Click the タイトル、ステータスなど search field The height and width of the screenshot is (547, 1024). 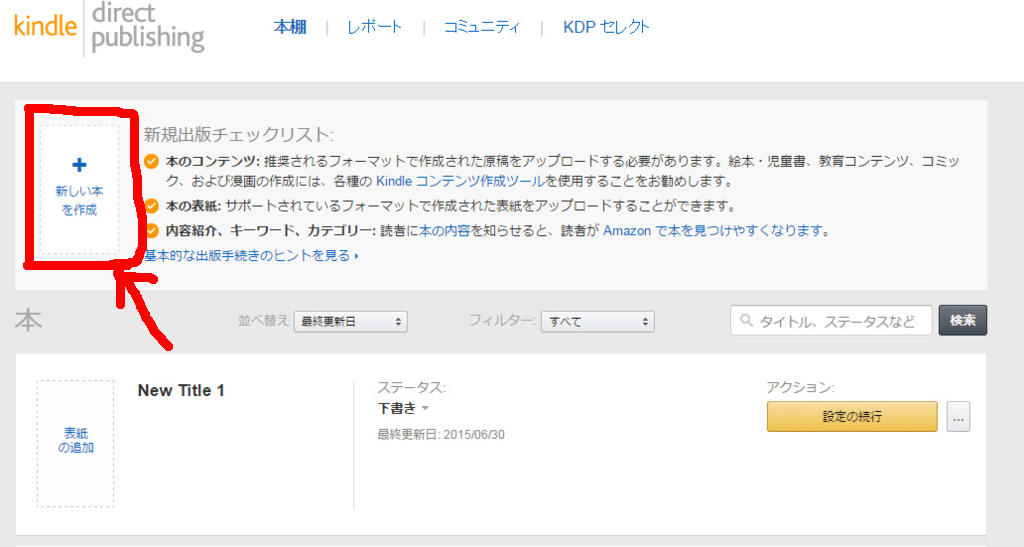pyautogui.click(x=831, y=320)
